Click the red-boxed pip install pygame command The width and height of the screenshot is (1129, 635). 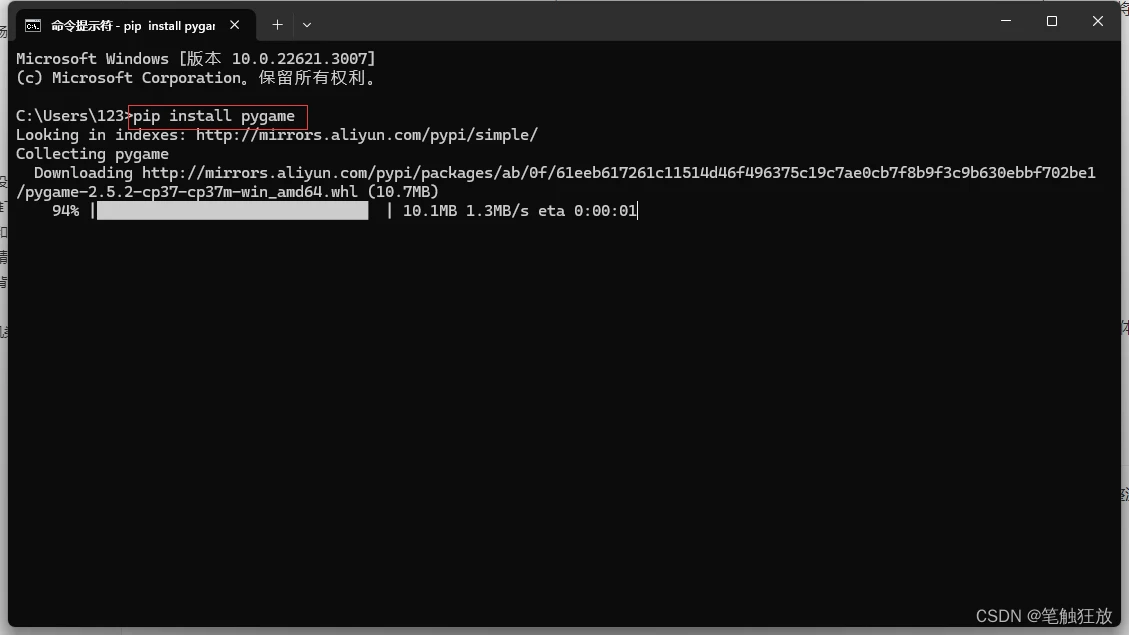(x=217, y=116)
